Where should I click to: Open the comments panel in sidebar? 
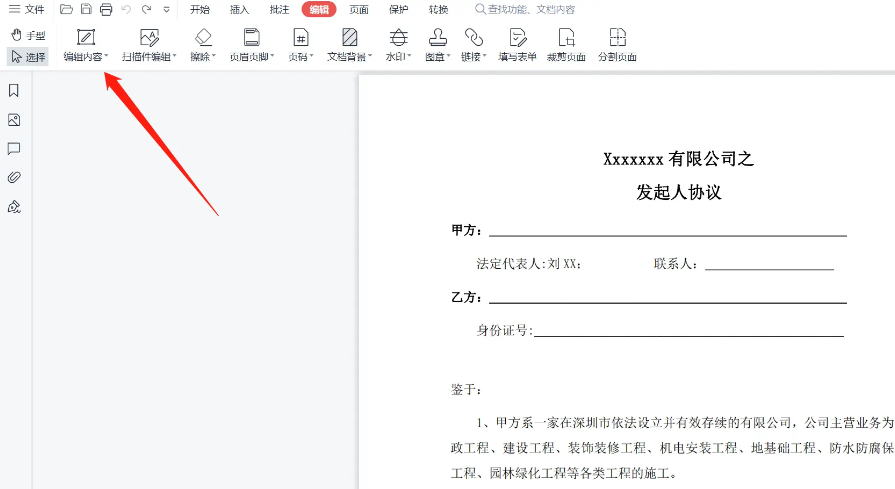click(14, 149)
